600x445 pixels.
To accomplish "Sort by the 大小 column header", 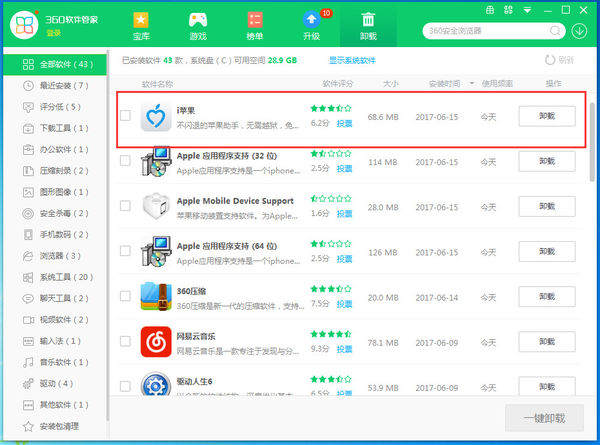I will (x=391, y=84).
